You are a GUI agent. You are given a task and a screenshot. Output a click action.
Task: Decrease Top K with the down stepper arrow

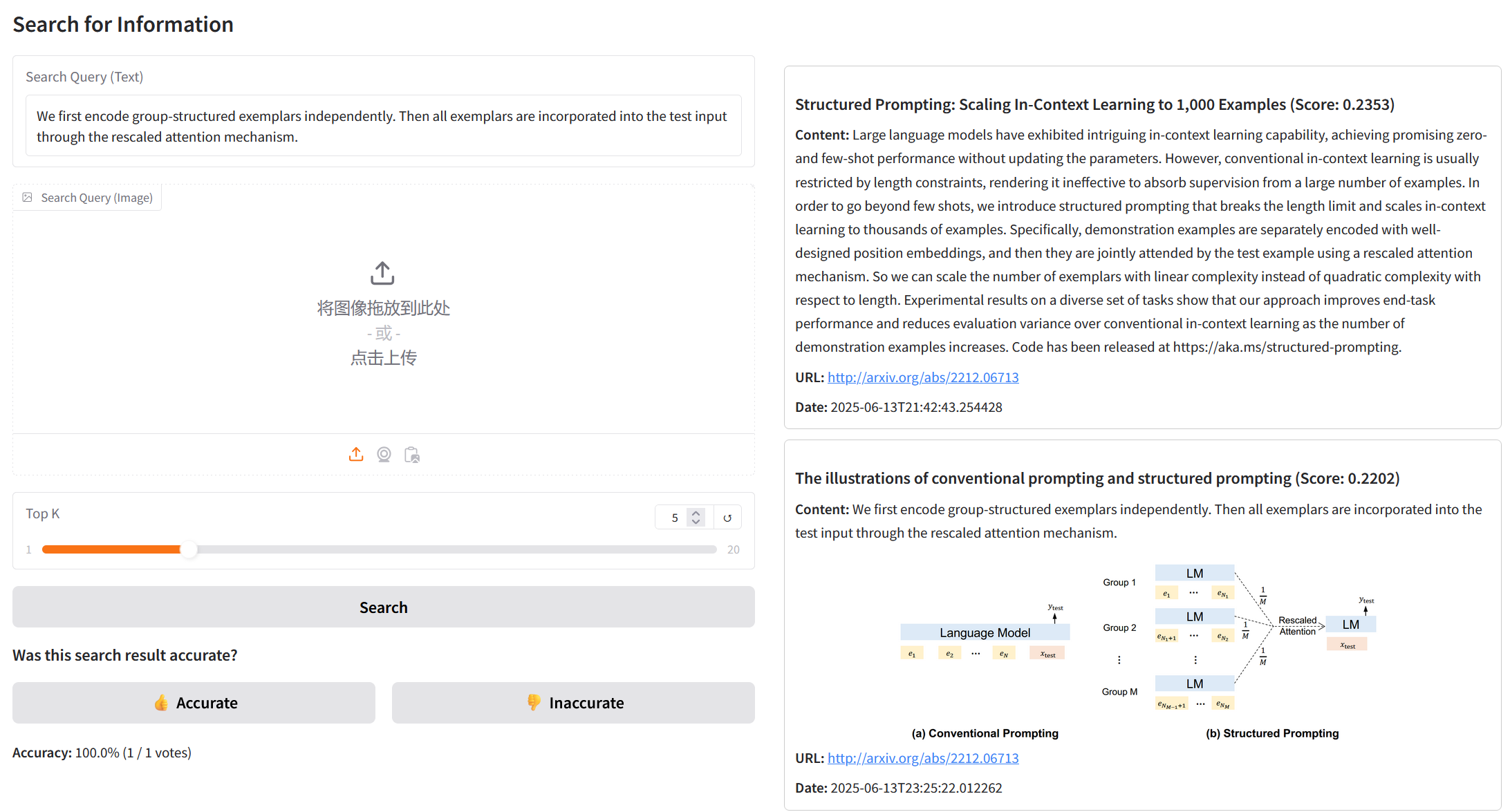[x=696, y=522]
